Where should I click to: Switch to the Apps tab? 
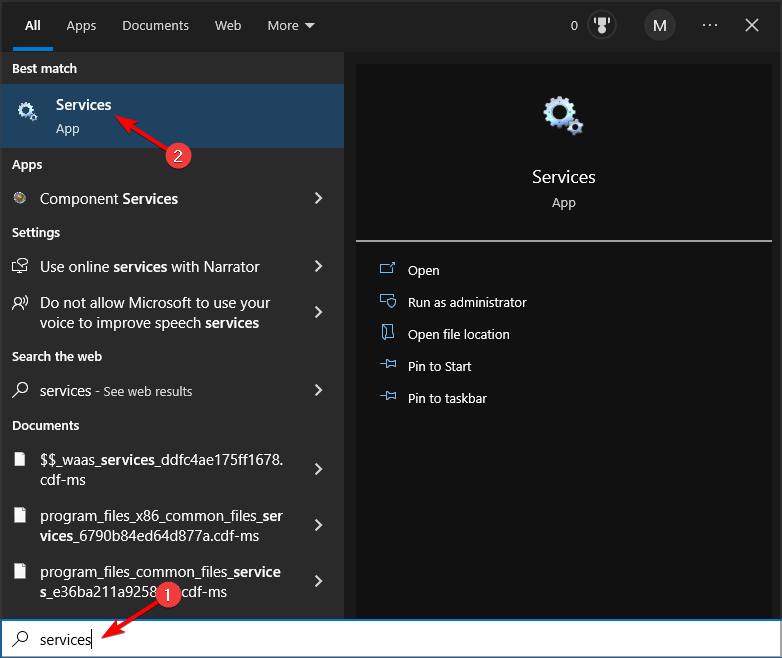click(x=81, y=25)
